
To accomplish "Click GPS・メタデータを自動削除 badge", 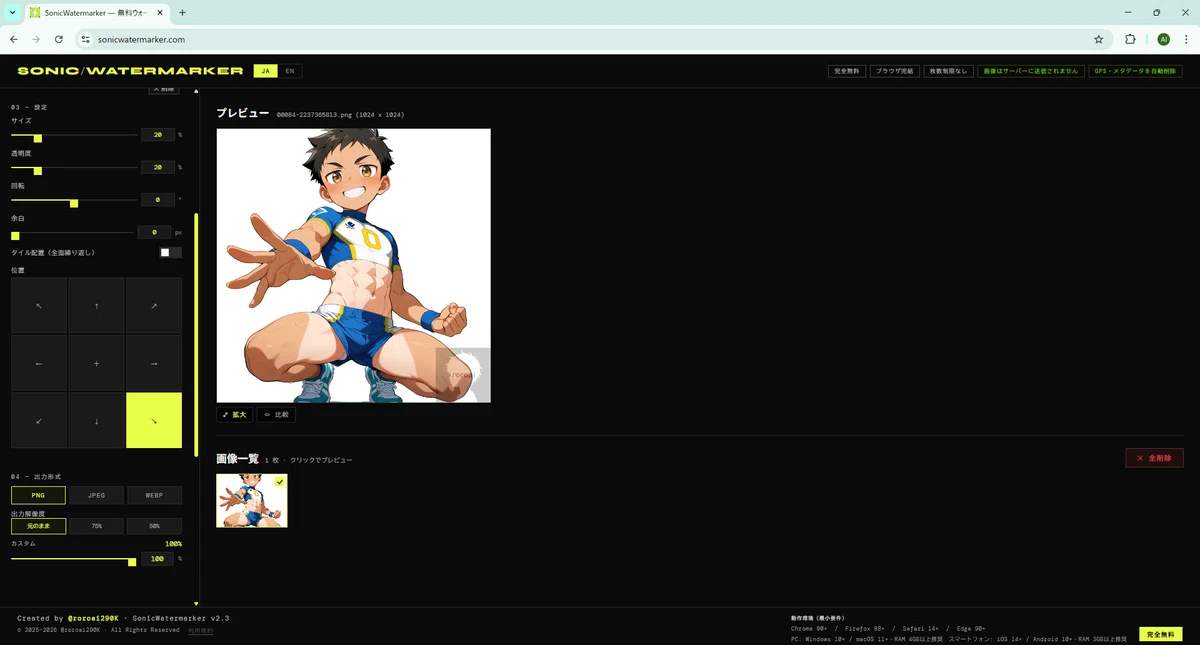I will coord(1136,71).
